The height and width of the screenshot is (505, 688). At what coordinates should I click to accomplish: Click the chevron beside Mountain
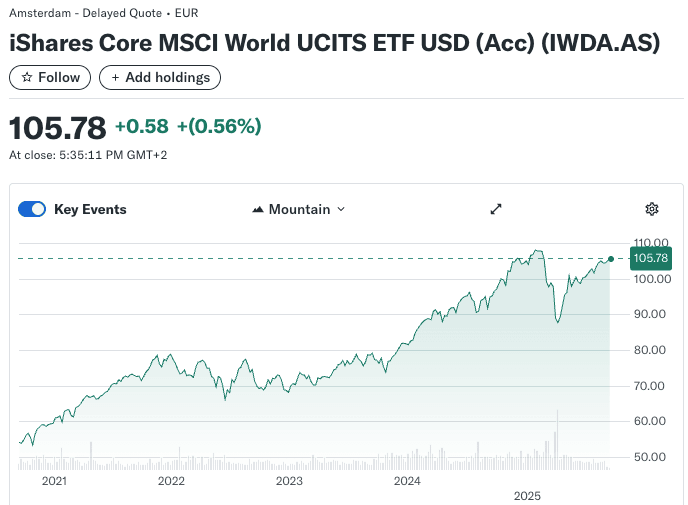coord(341,209)
